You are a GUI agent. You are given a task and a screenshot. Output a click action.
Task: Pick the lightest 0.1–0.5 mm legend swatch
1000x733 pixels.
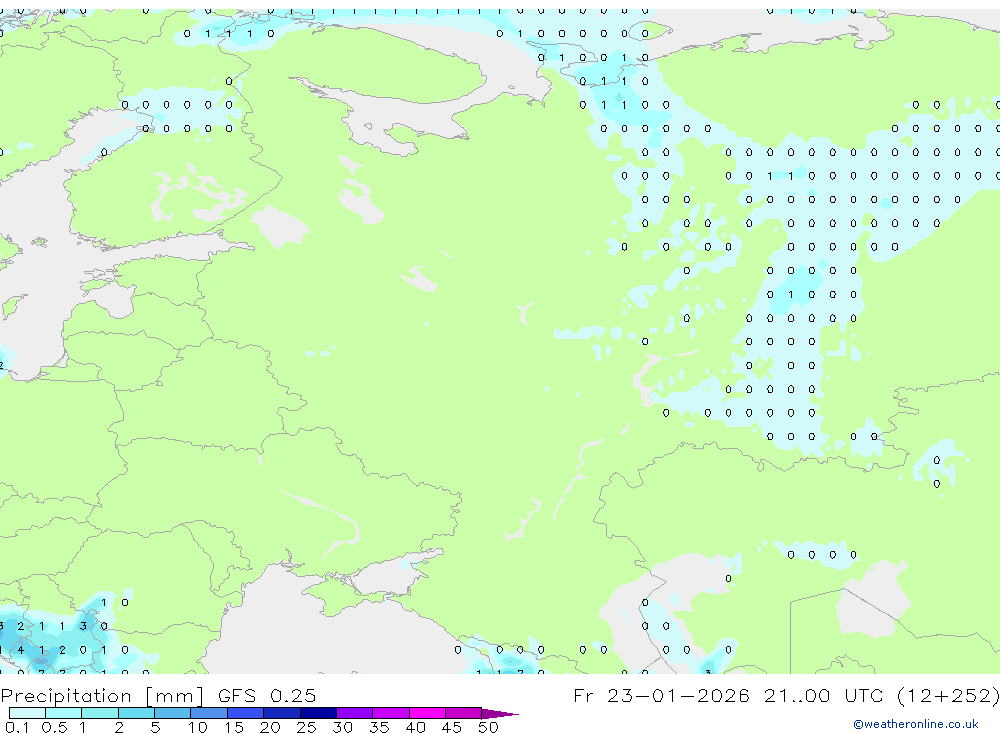click(27, 713)
